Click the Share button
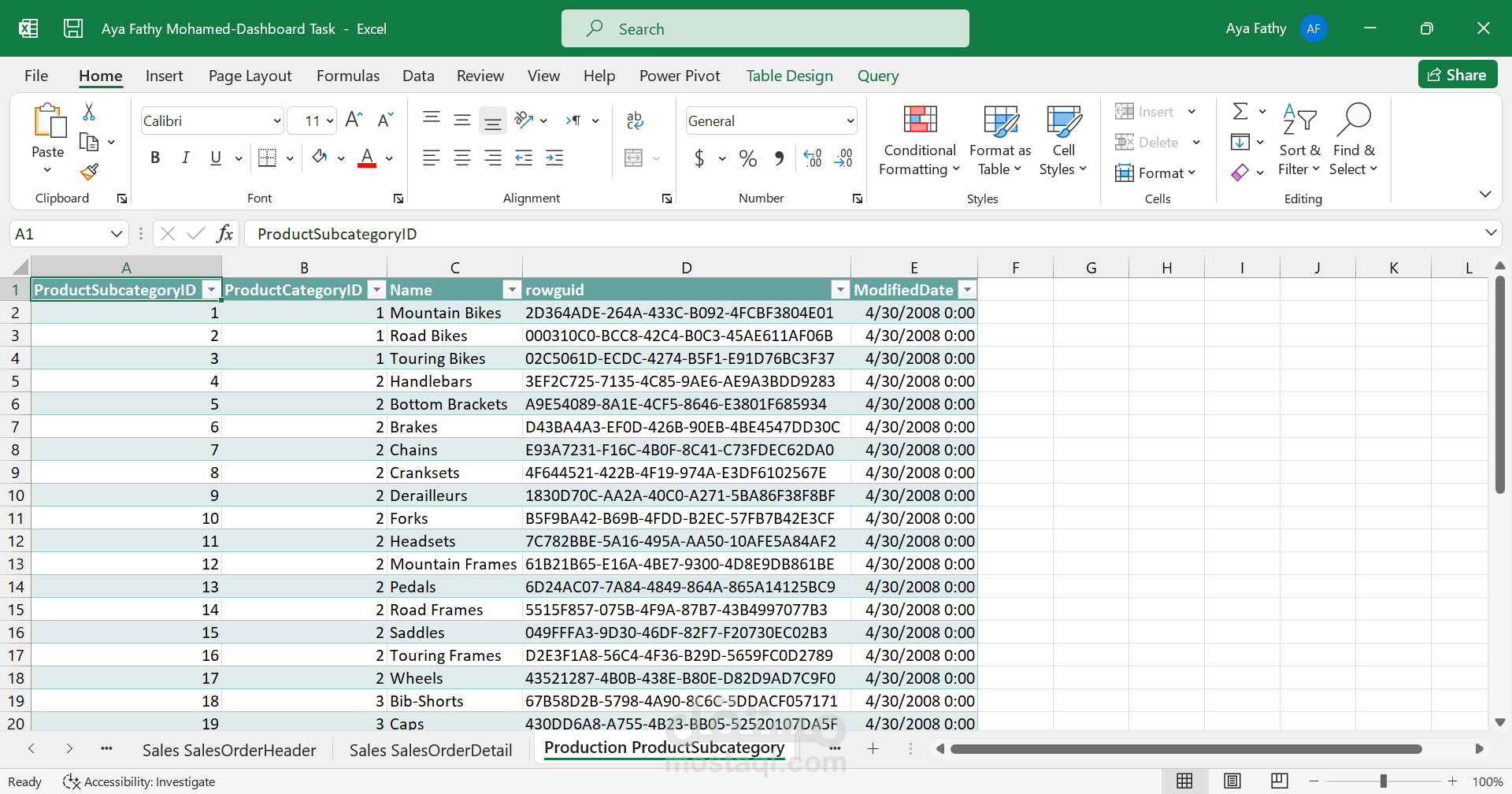 pyautogui.click(x=1457, y=75)
